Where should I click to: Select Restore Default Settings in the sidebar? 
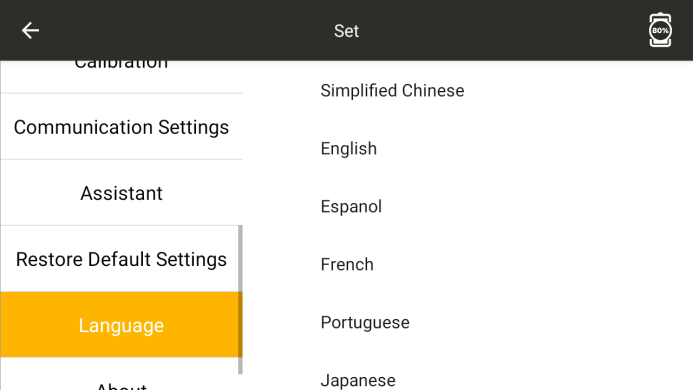point(122,259)
